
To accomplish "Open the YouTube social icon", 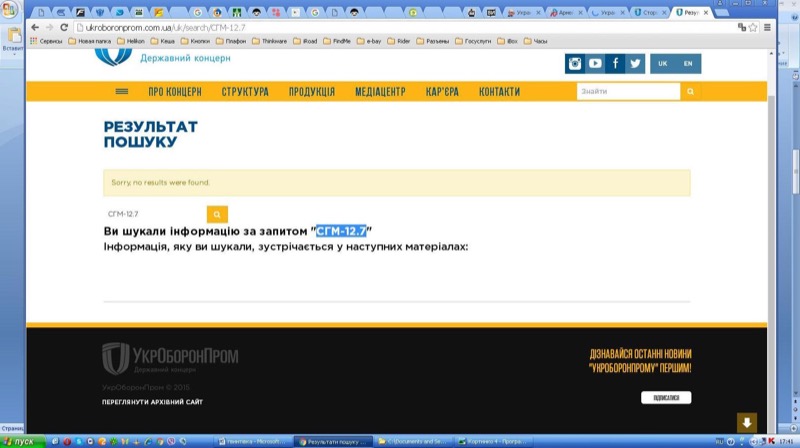I will click(x=595, y=63).
